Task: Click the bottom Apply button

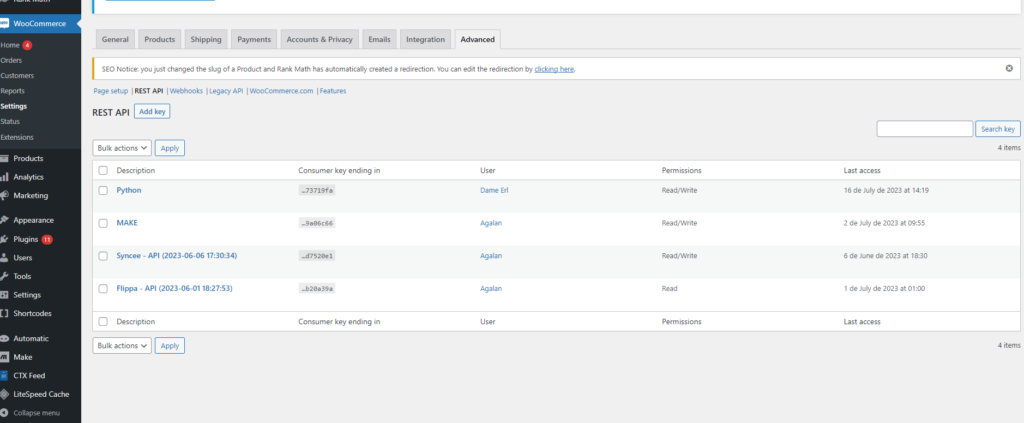Action: [x=170, y=346]
